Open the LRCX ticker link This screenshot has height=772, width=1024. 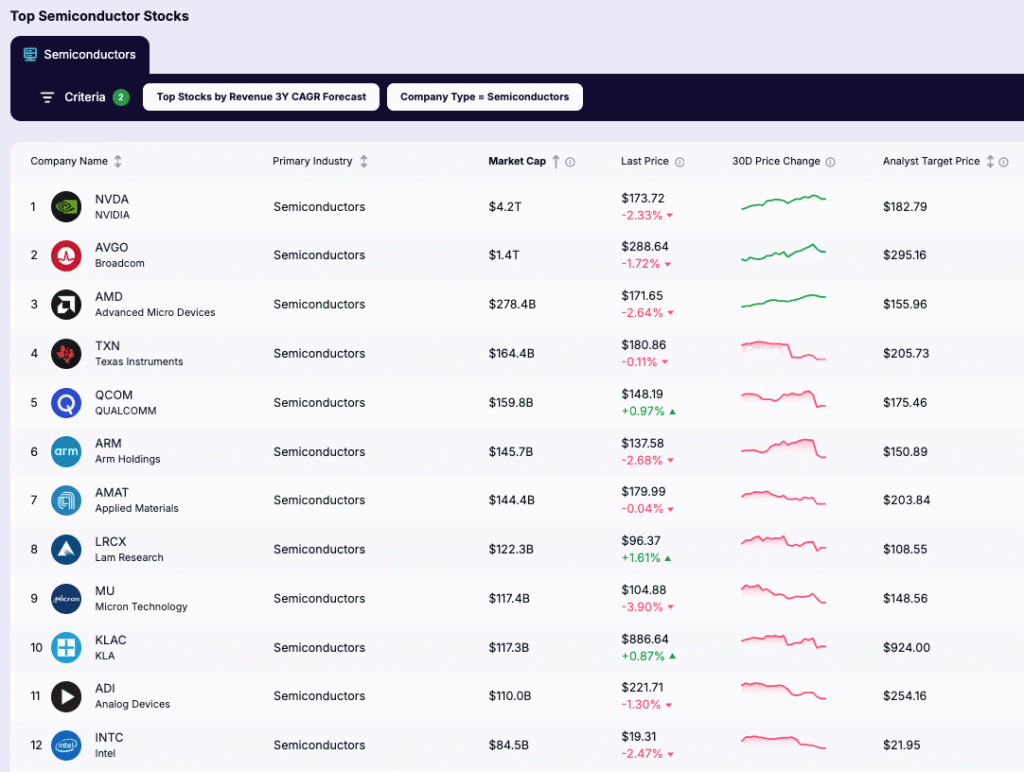tap(110, 541)
